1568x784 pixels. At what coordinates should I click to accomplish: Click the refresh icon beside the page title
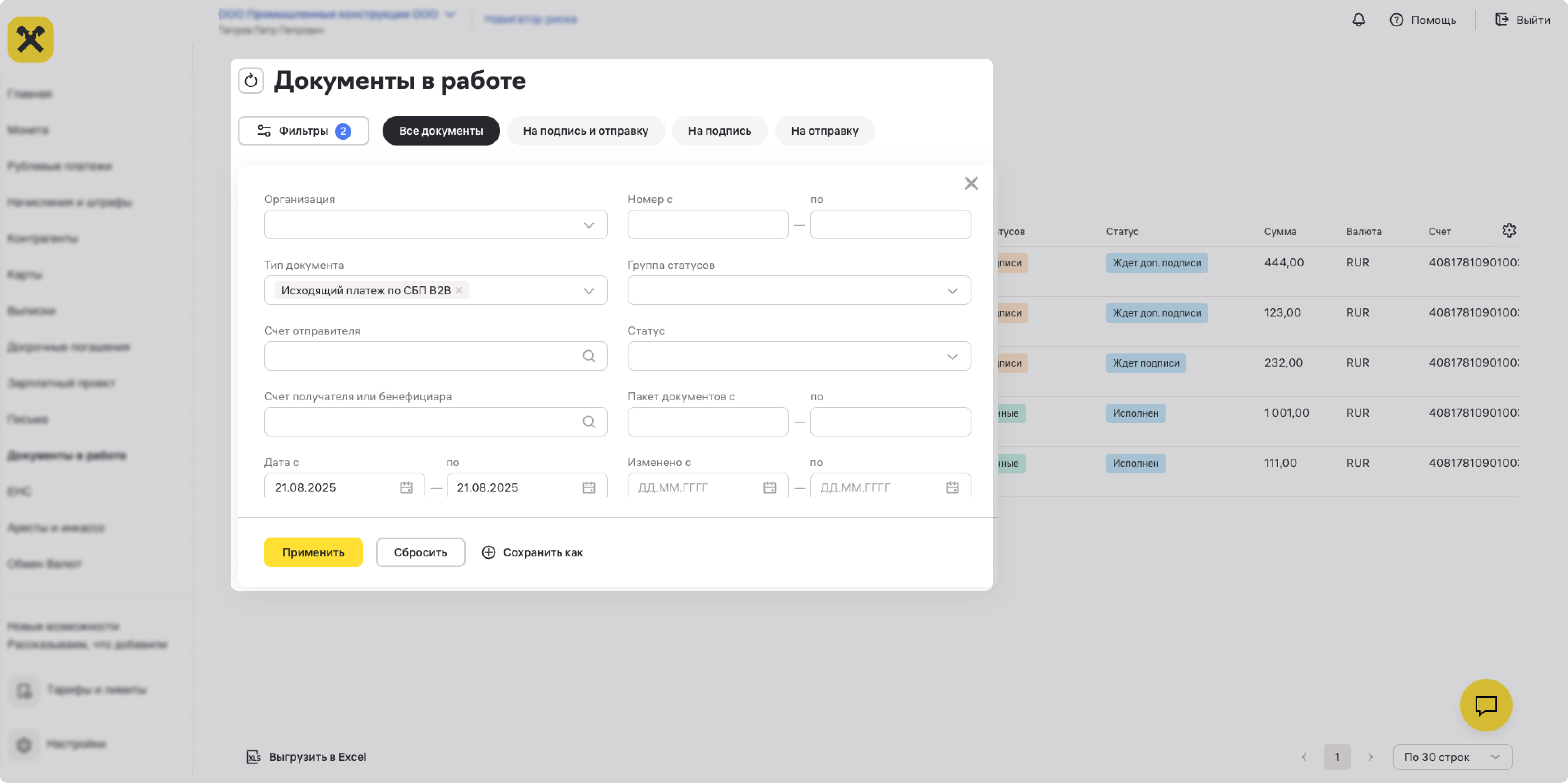pos(251,80)
